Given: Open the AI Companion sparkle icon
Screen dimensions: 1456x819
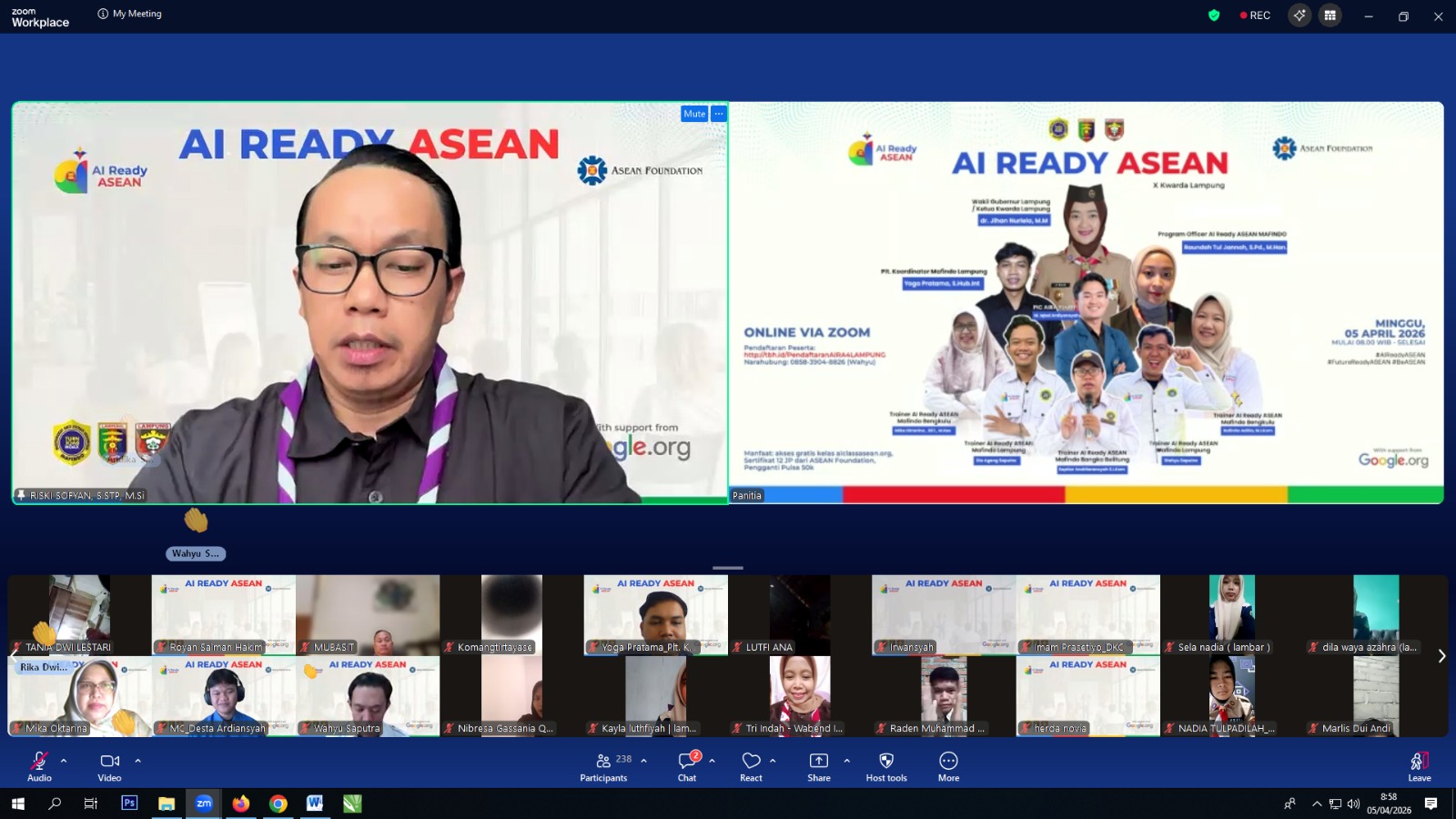Looking at the screenshot, I should pyautogui.click(x=1299, y=15).
